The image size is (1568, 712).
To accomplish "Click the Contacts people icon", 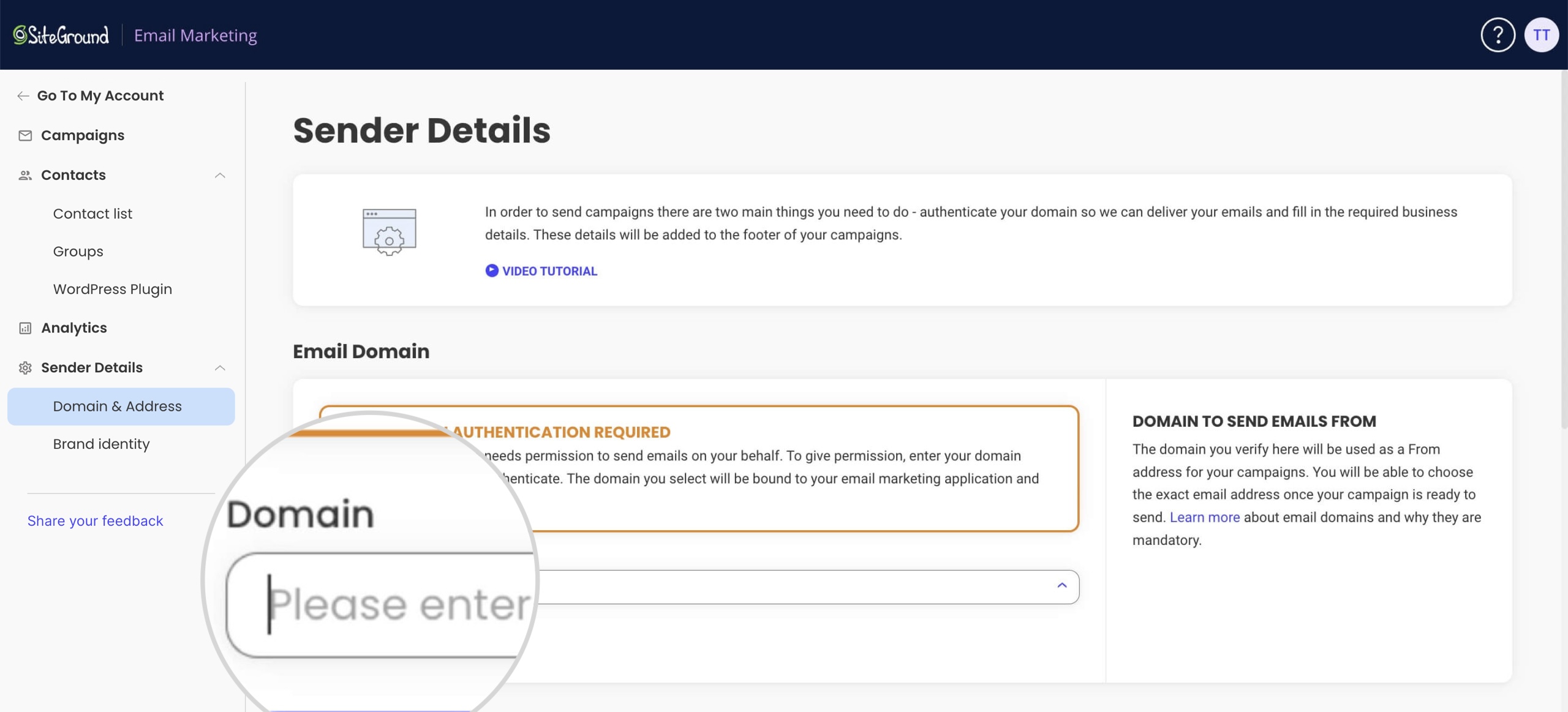I will pos(25,175).
